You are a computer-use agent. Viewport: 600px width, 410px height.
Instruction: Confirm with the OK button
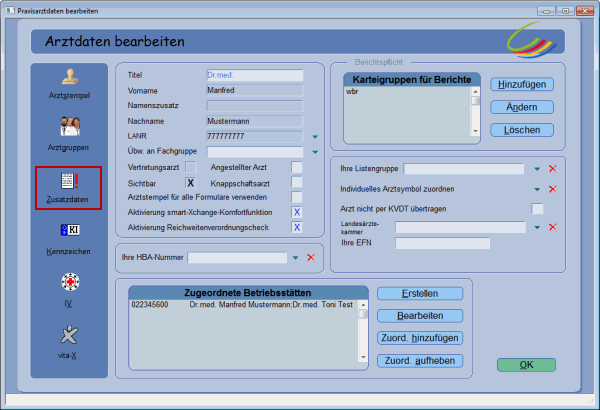pyautogui.click(x=526, y=365)
